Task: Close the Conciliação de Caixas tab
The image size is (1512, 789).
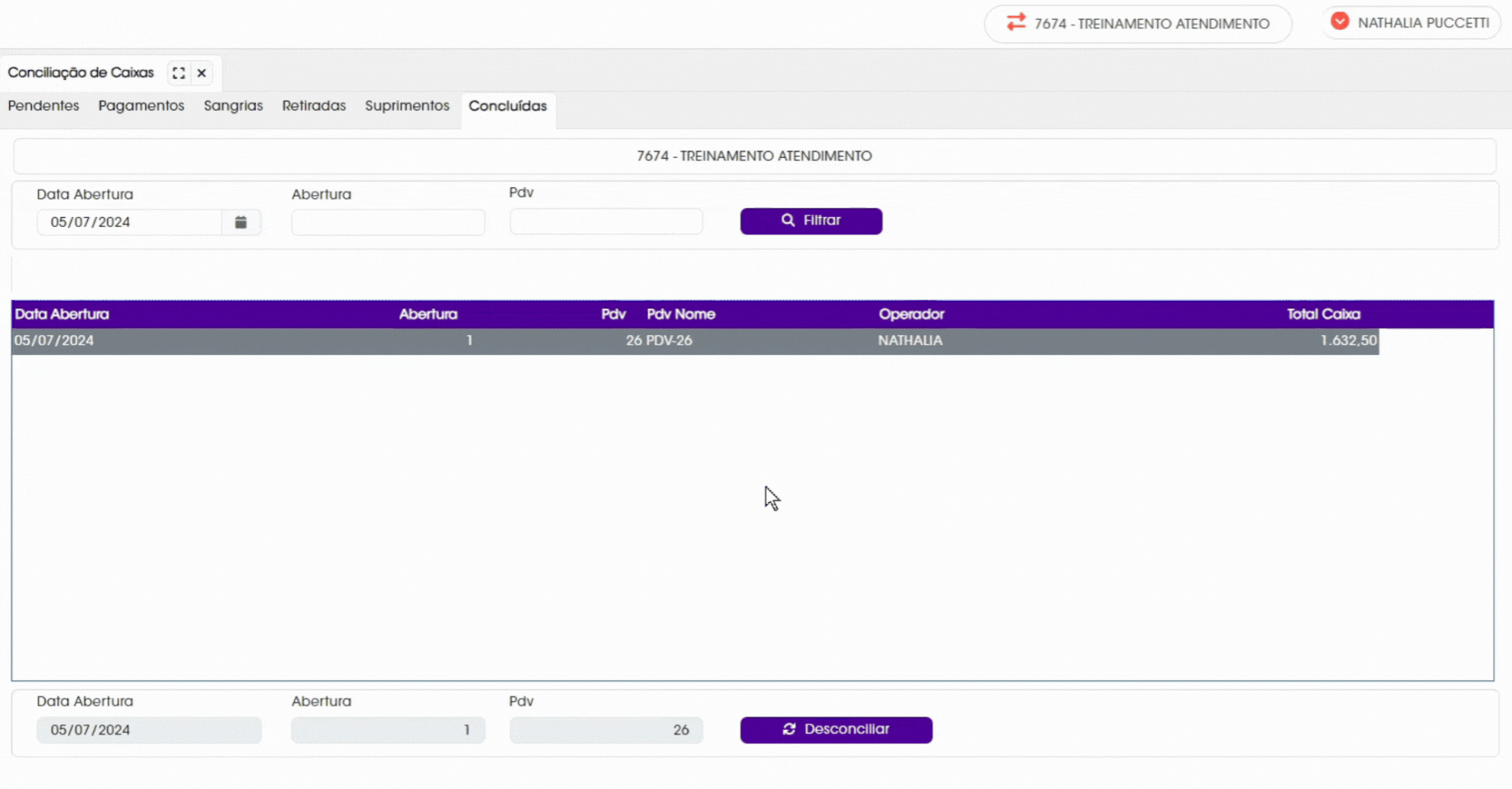Action: point(201,73)
